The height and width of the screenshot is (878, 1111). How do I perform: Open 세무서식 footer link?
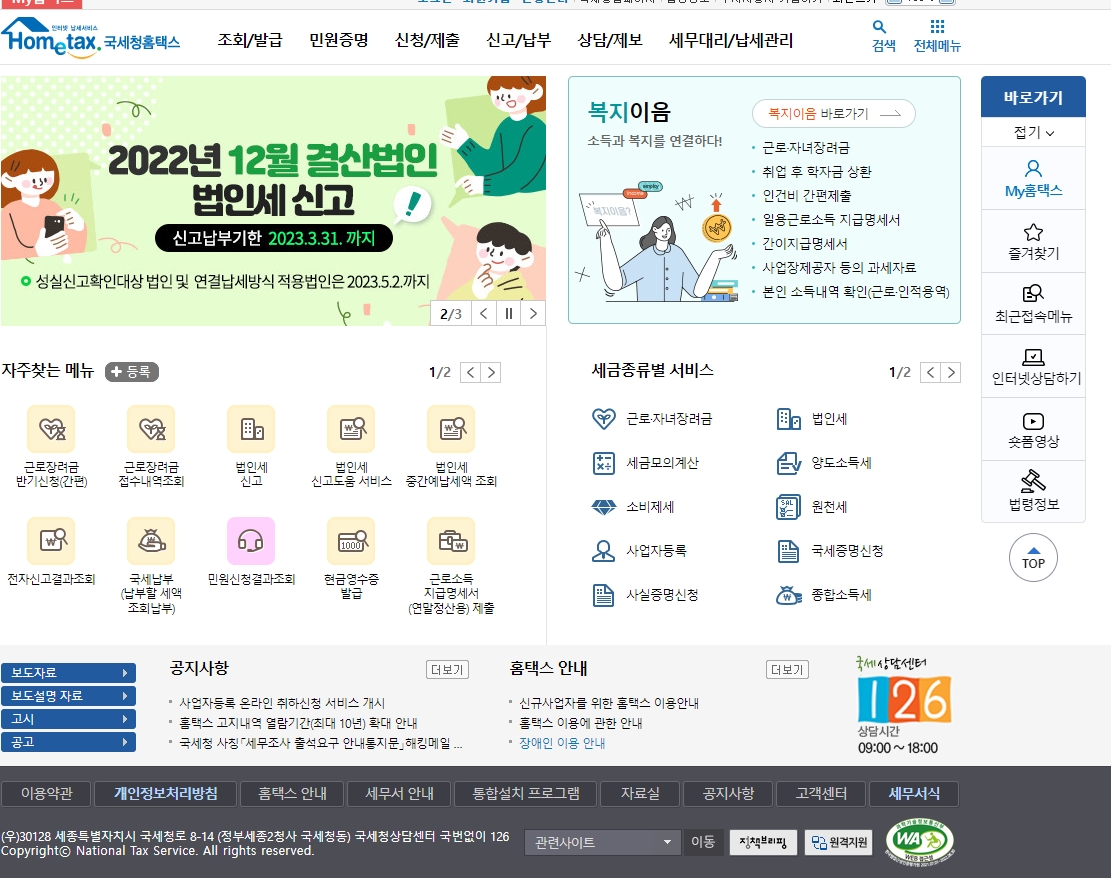pos(914,794)
